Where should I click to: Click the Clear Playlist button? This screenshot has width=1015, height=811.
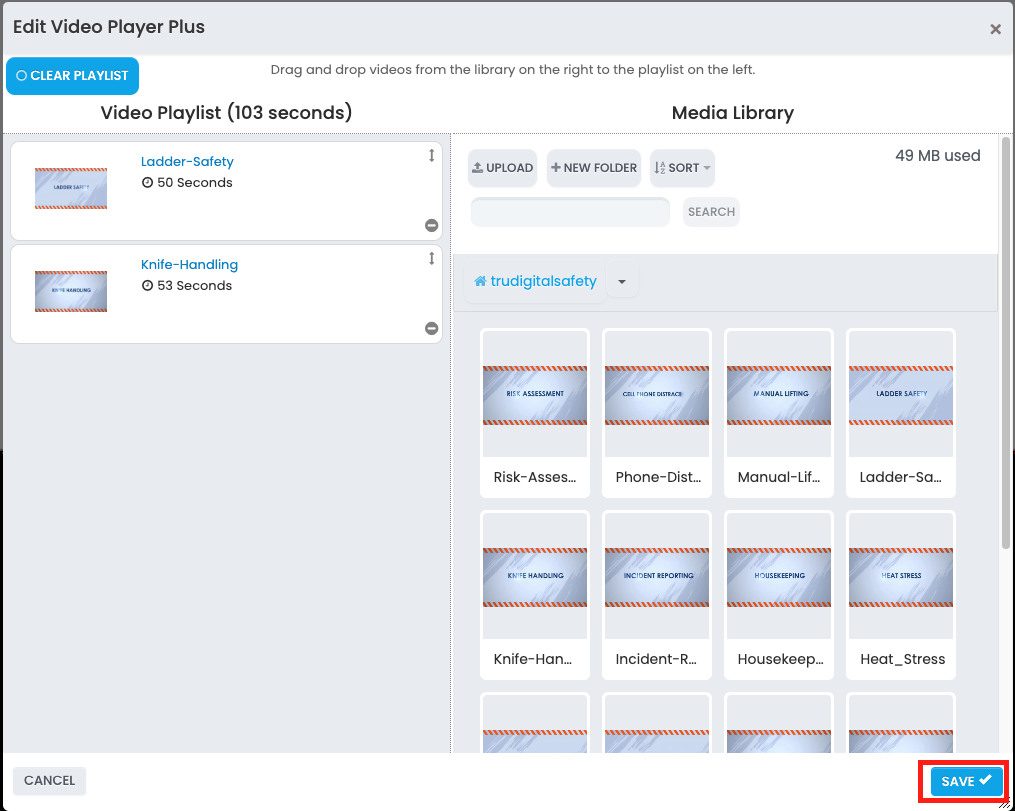72,76
